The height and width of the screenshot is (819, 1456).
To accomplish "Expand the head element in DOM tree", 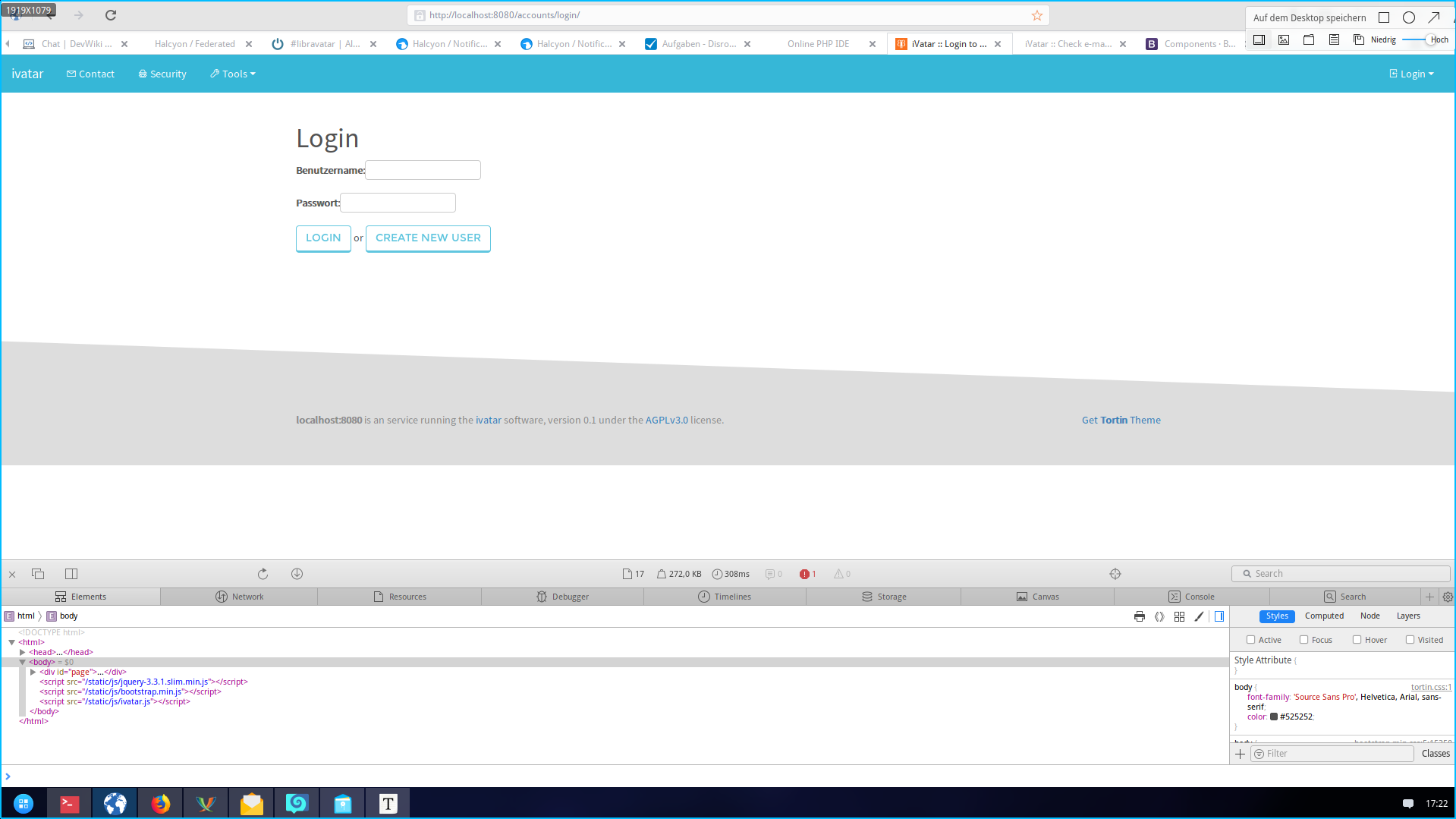I will click(x=23, y=652).
